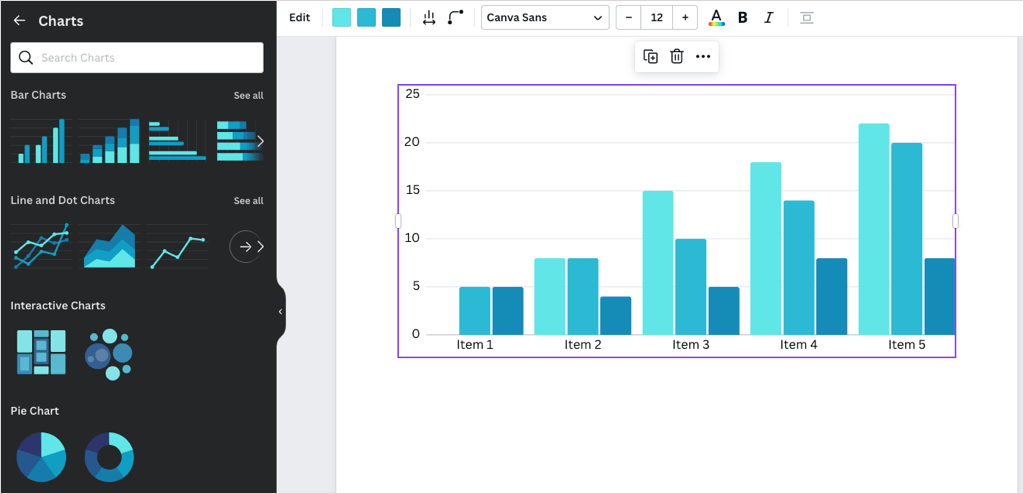Image resolution: width=1024 pixels, height=494 pixels.
Task: Increase font size with plus button
Action: 685,17
